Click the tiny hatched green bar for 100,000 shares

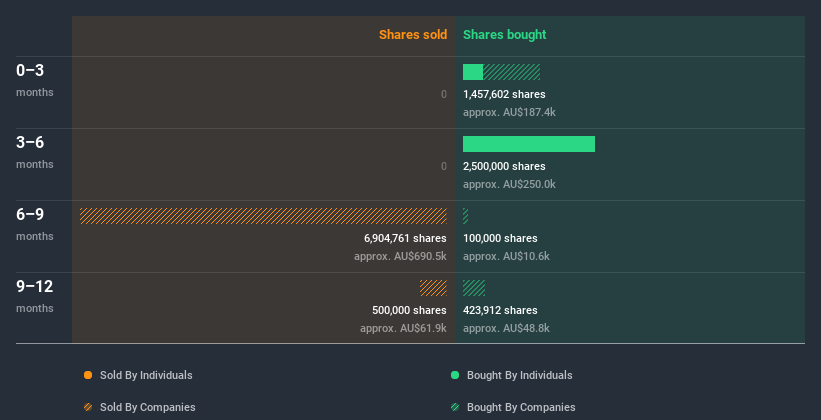(465, 216)
